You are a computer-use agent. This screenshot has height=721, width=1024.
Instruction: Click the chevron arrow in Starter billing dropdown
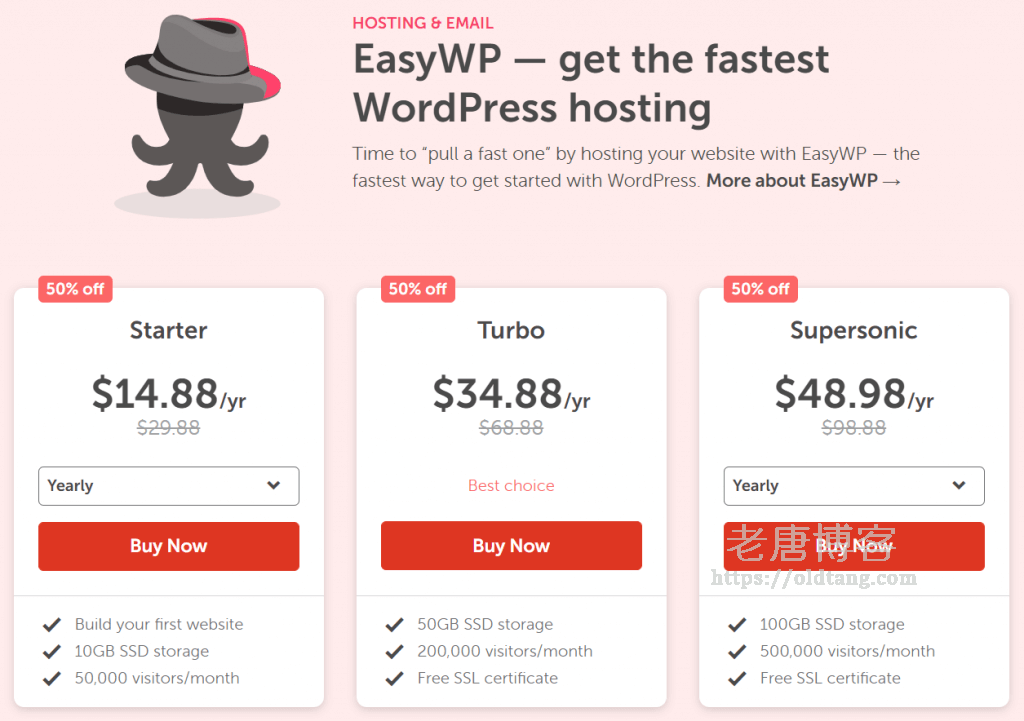coord(274,485)
